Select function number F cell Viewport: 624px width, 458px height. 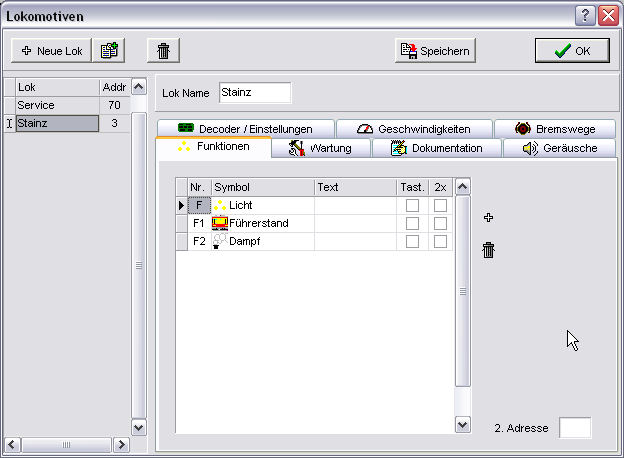tap(199, 205)
